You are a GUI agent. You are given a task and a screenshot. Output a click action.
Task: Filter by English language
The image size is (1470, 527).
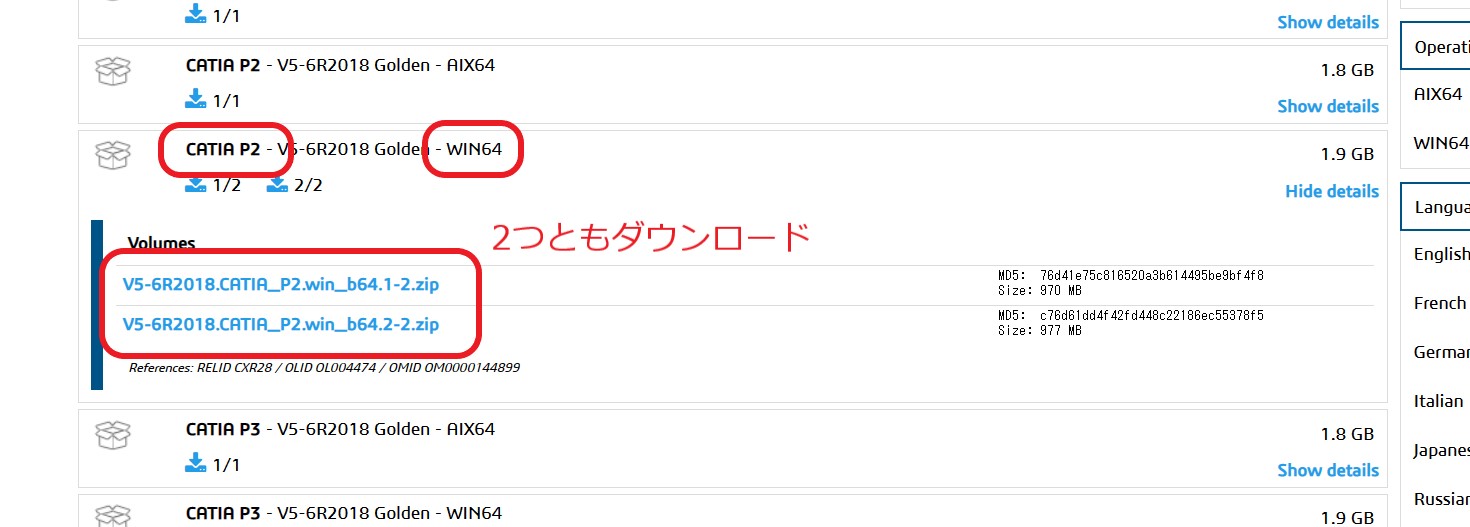[1441, 254]
